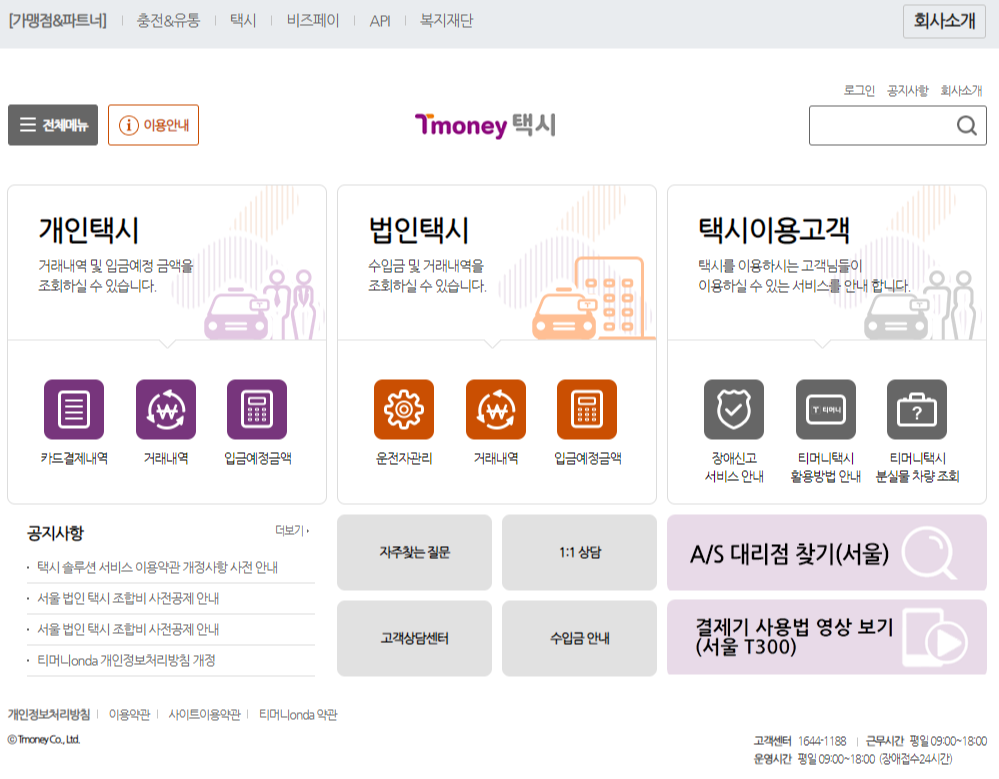The image size is (999, 779).
Task: Select 충전&유통 in top navigation
Action: [x=168, y=21]
